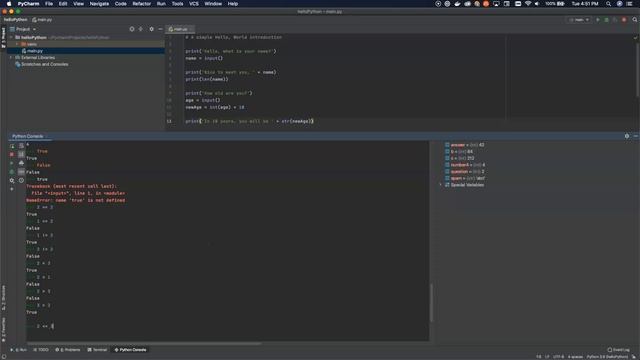
Task: Open the Project tool window side tab
Action: pos(3,38)
